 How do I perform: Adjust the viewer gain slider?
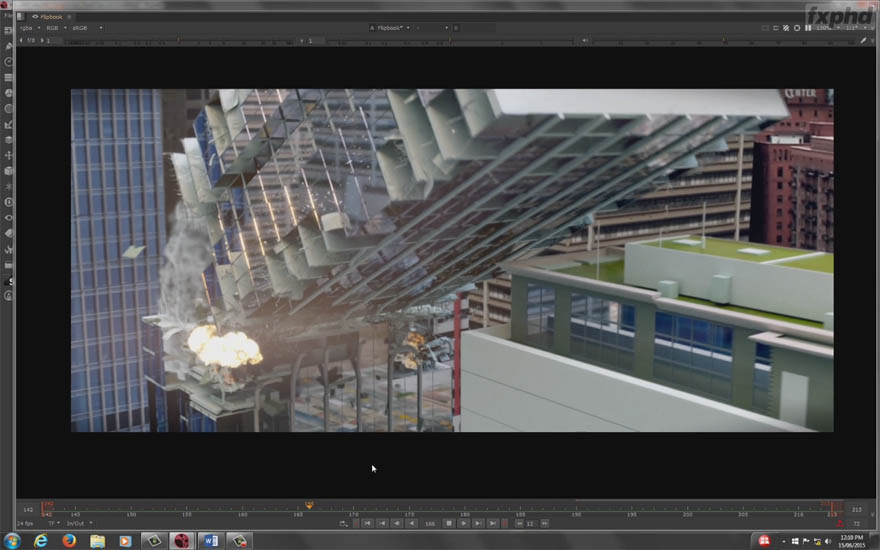(180, 40)
